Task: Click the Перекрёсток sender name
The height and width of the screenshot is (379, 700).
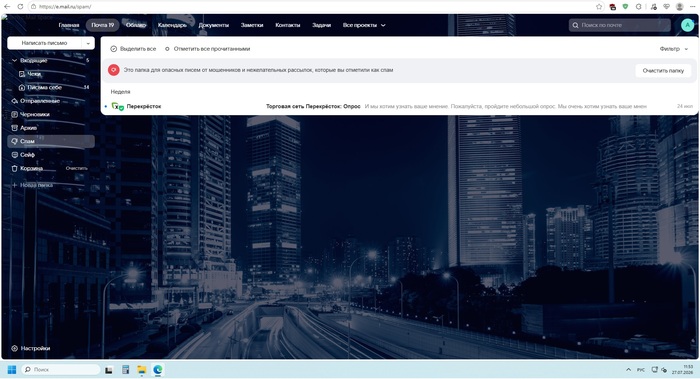Action: (144, 106)
